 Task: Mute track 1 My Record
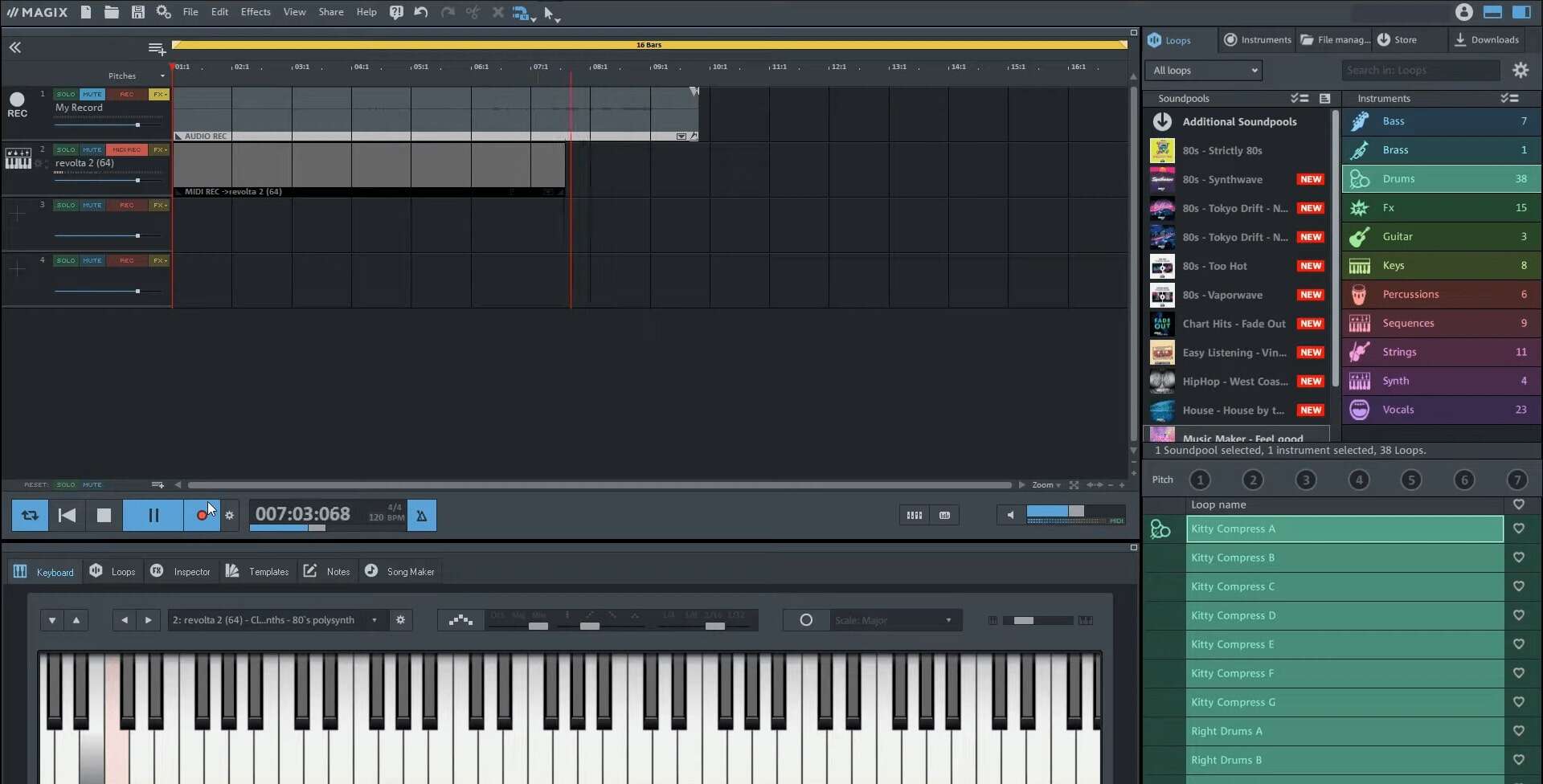(x=92, y=94)
